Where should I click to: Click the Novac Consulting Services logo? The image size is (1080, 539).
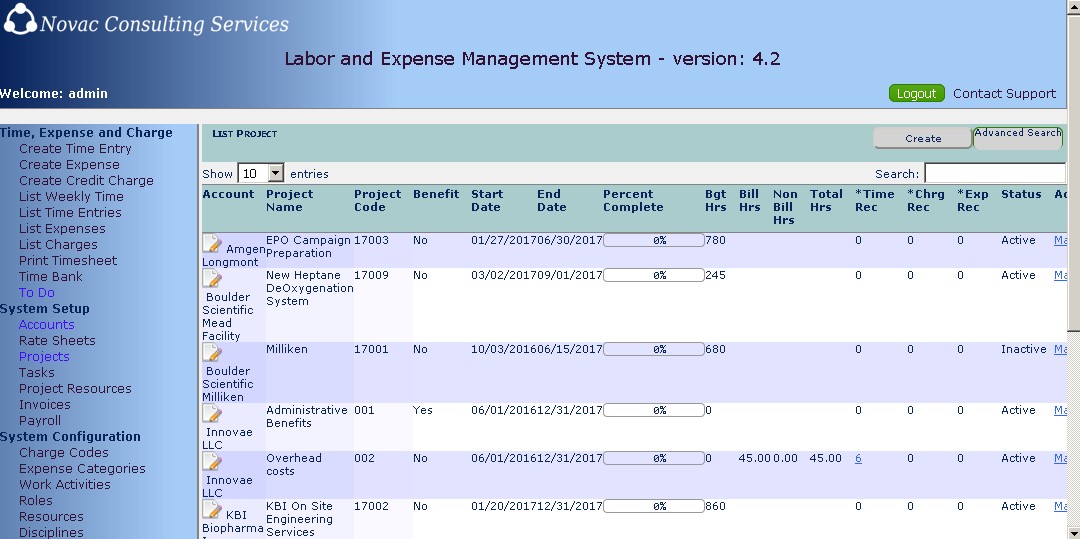tap(20, 20)
